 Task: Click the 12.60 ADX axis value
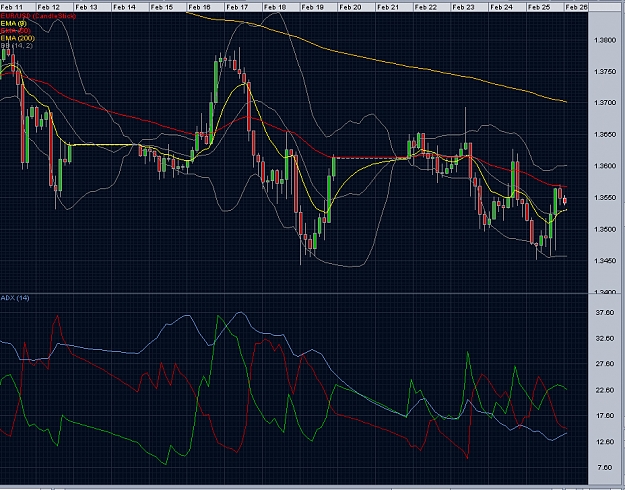pyautogui.click(x=605, y=442)
